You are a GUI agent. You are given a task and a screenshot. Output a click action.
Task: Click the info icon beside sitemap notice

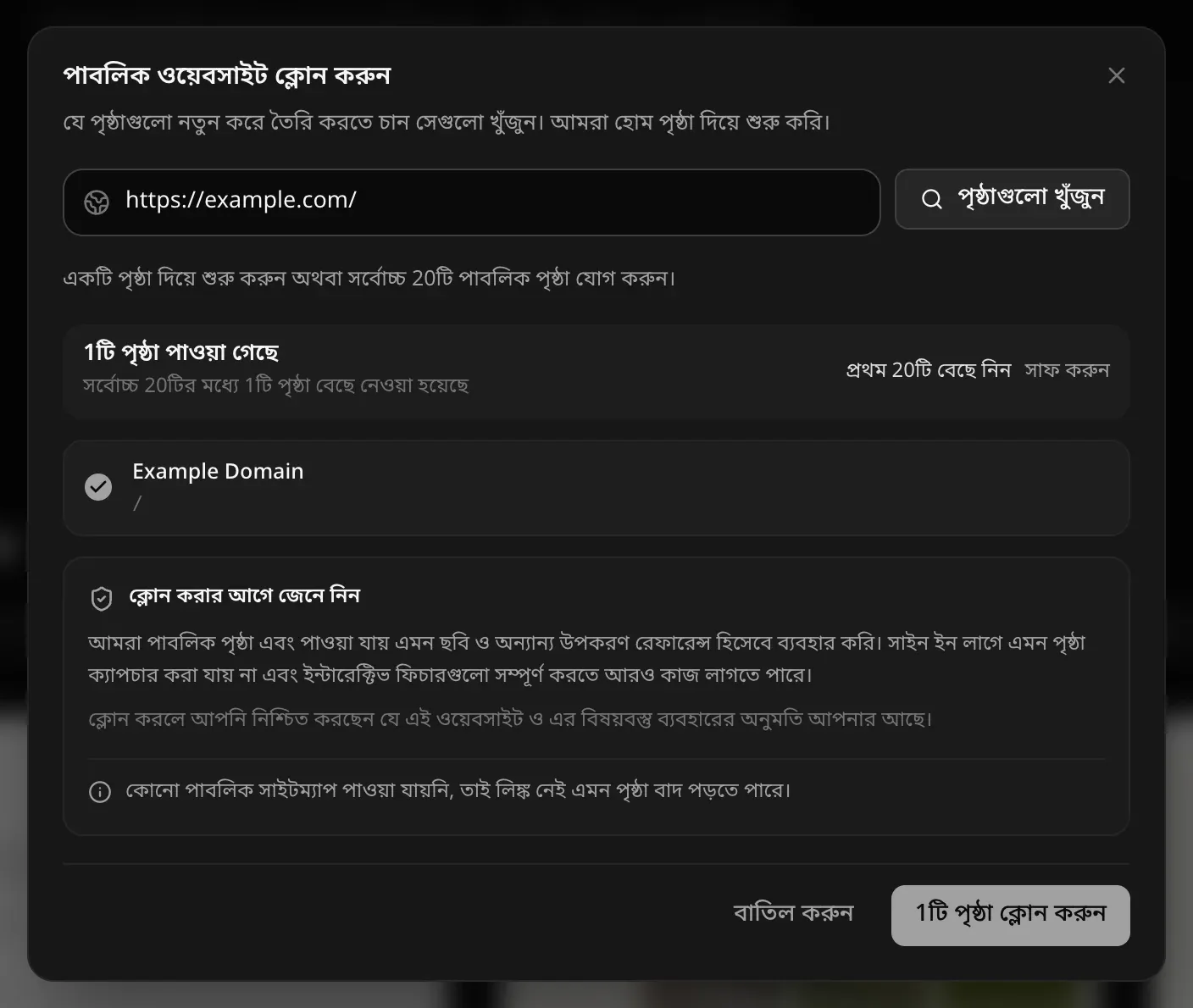tap(100, 792)
